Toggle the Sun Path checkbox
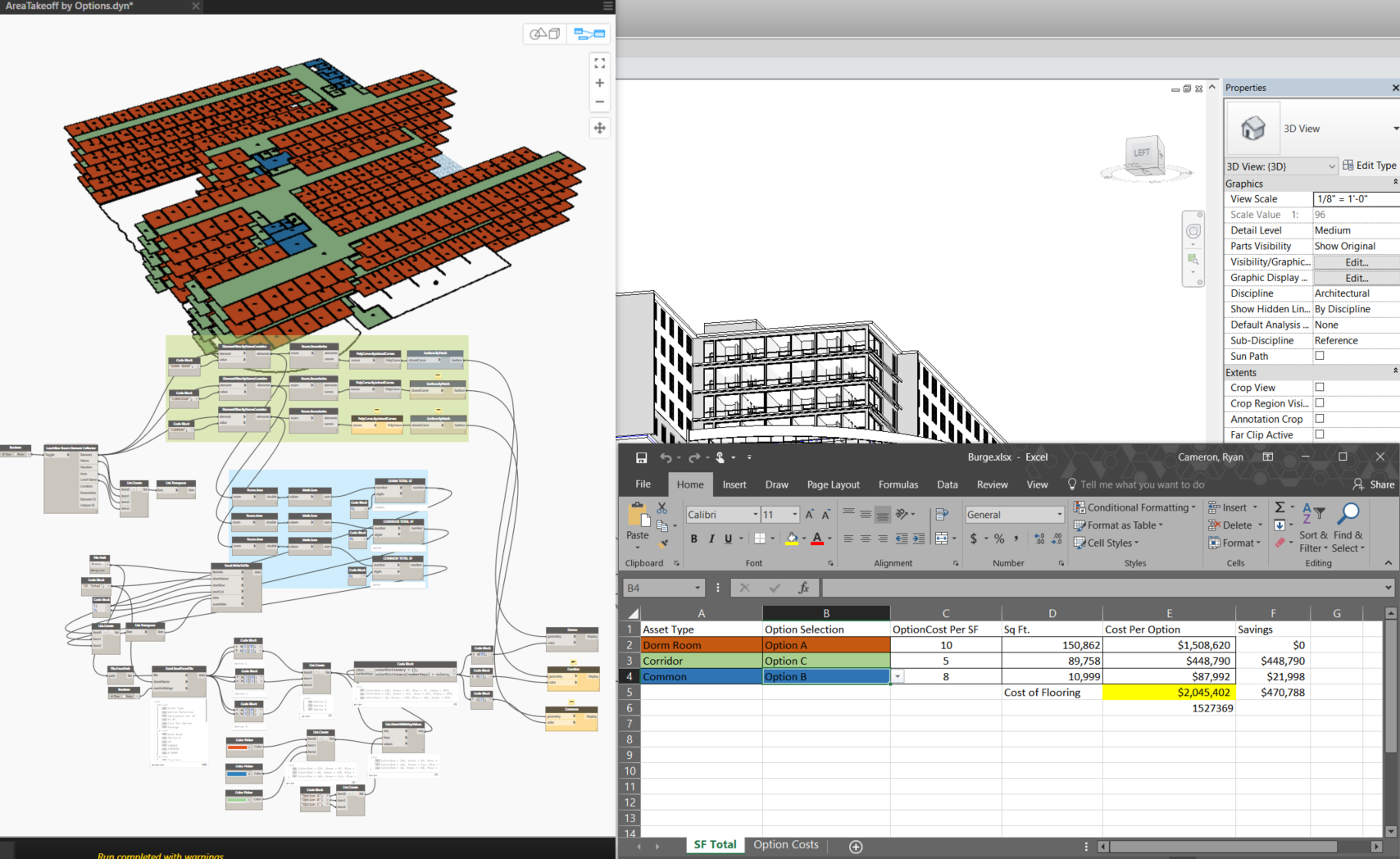Viewport: 1400px width, 859px height. (x=1320, y=356)
